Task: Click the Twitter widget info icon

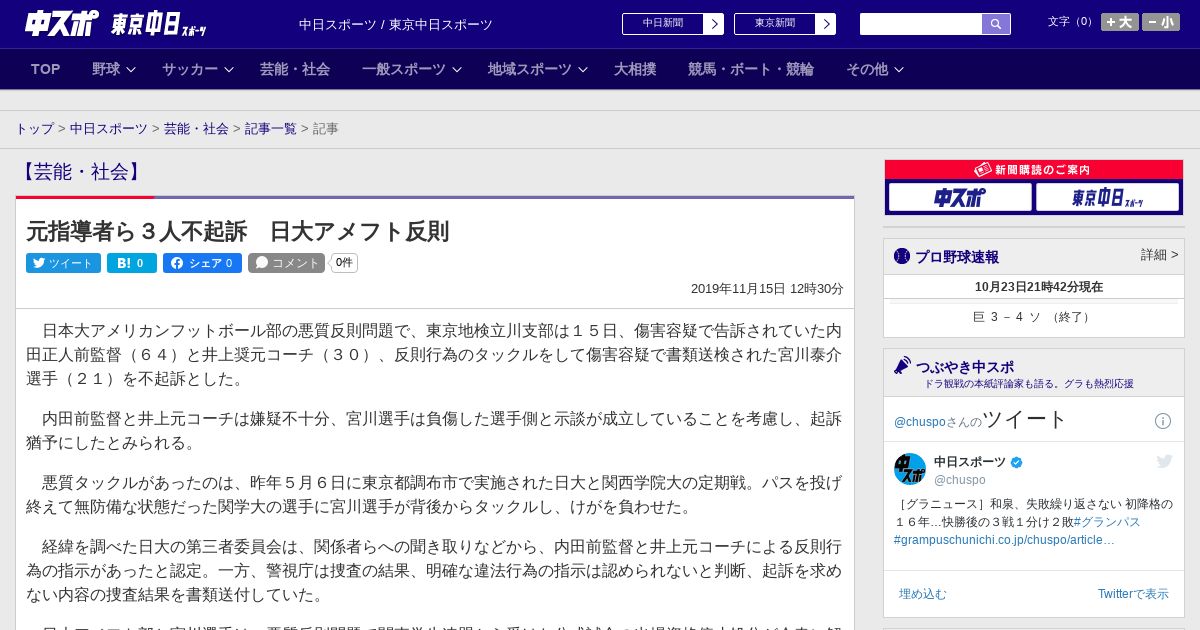Action: 1163,421
